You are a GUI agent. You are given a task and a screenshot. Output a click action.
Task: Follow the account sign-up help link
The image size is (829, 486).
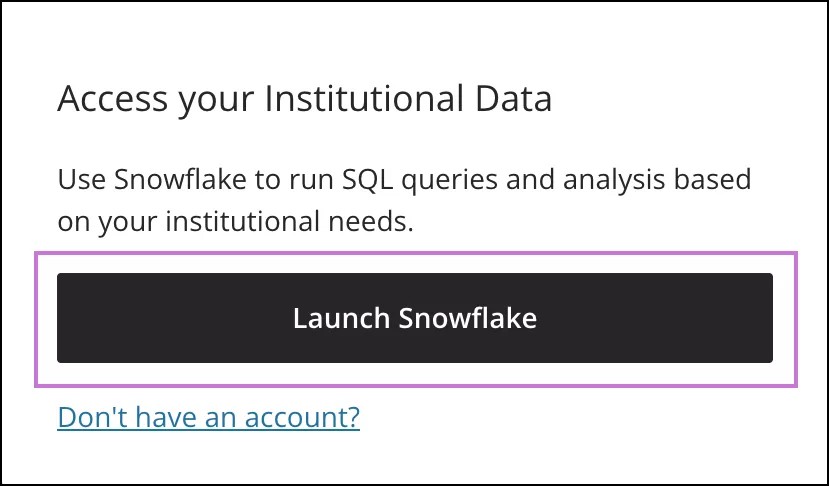coord(208,417)
